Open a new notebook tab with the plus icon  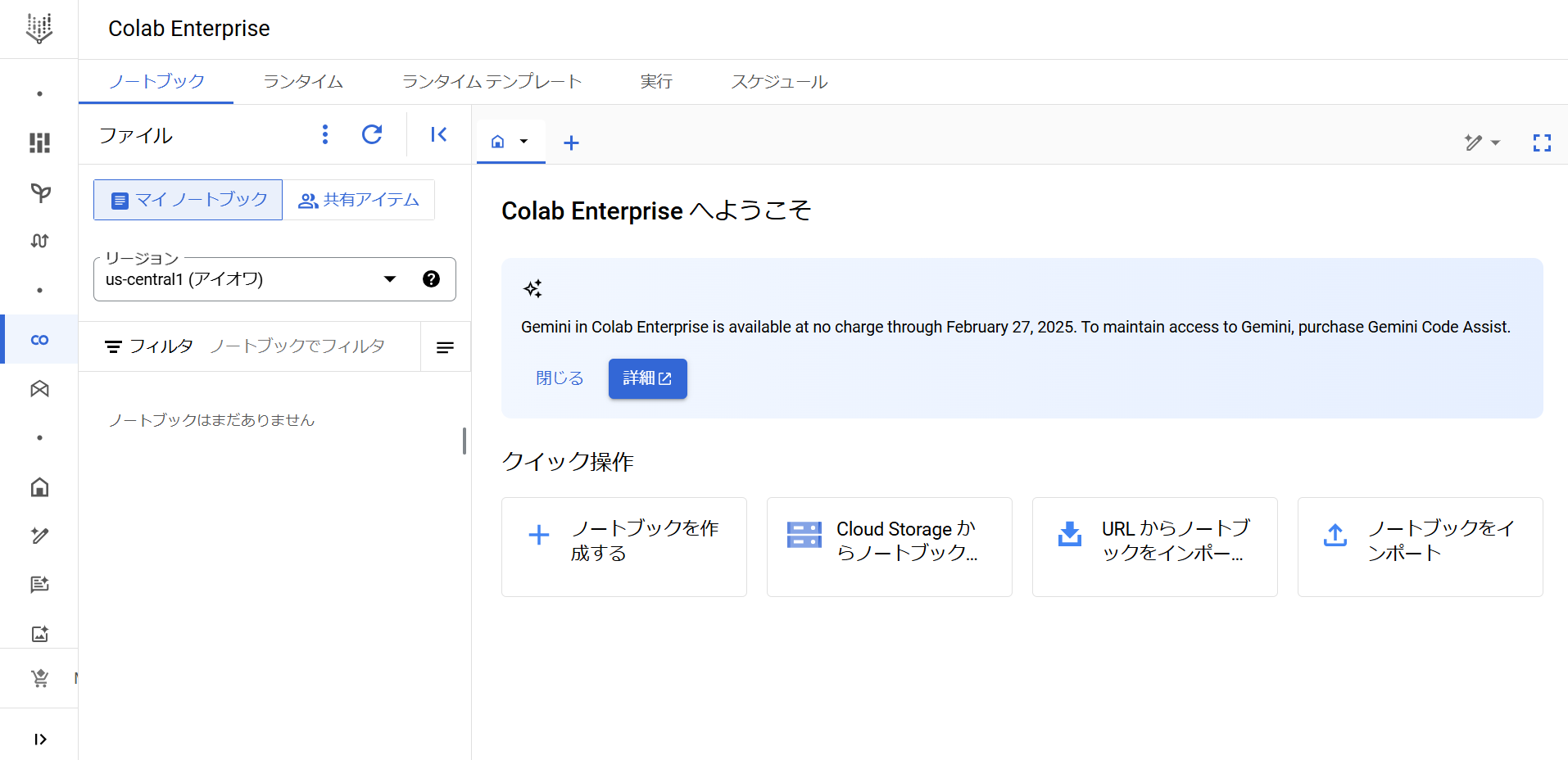[x=571, y=142]
